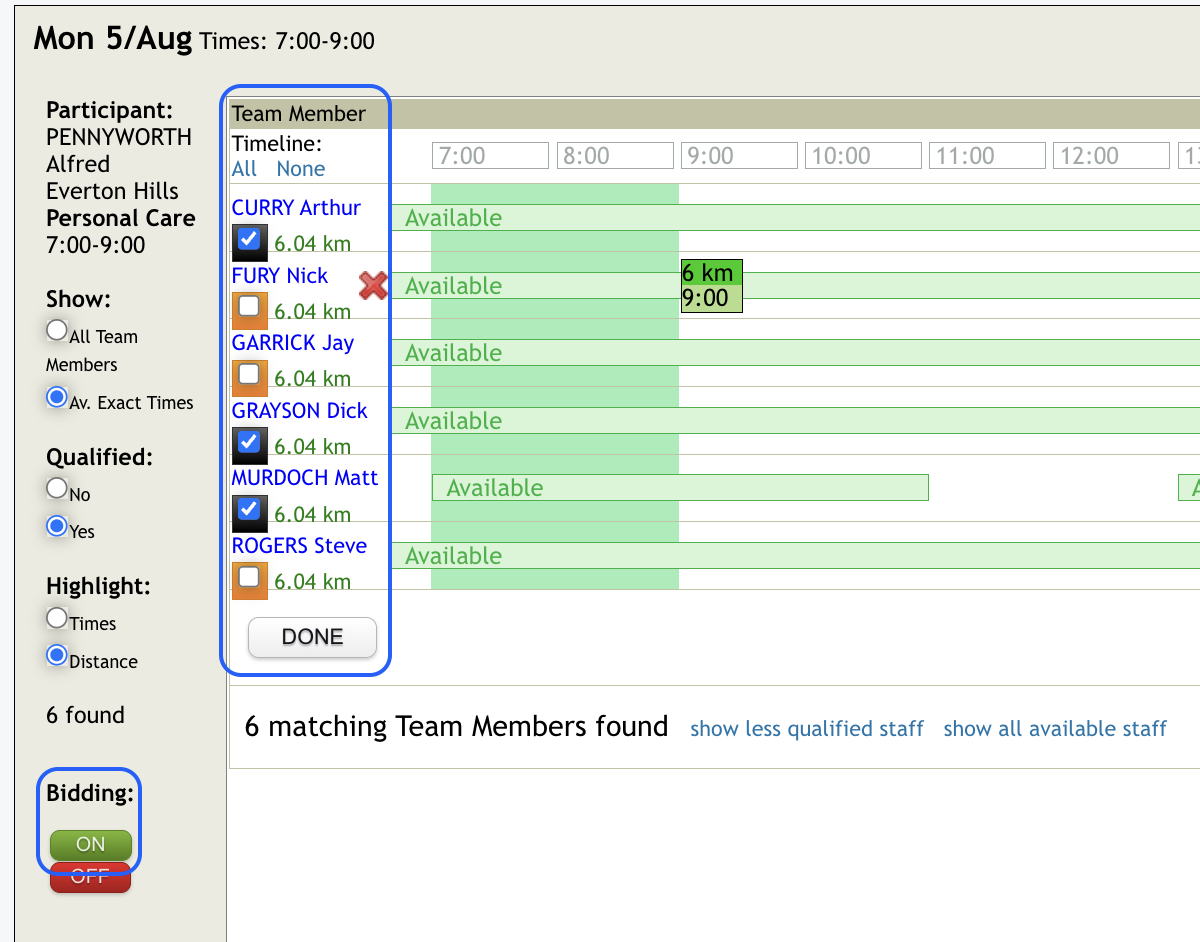This screenshot has width=1200, height=942.
Task: Choose Highlight Times option
Action: pyautogui.click(x=57, y=618)
